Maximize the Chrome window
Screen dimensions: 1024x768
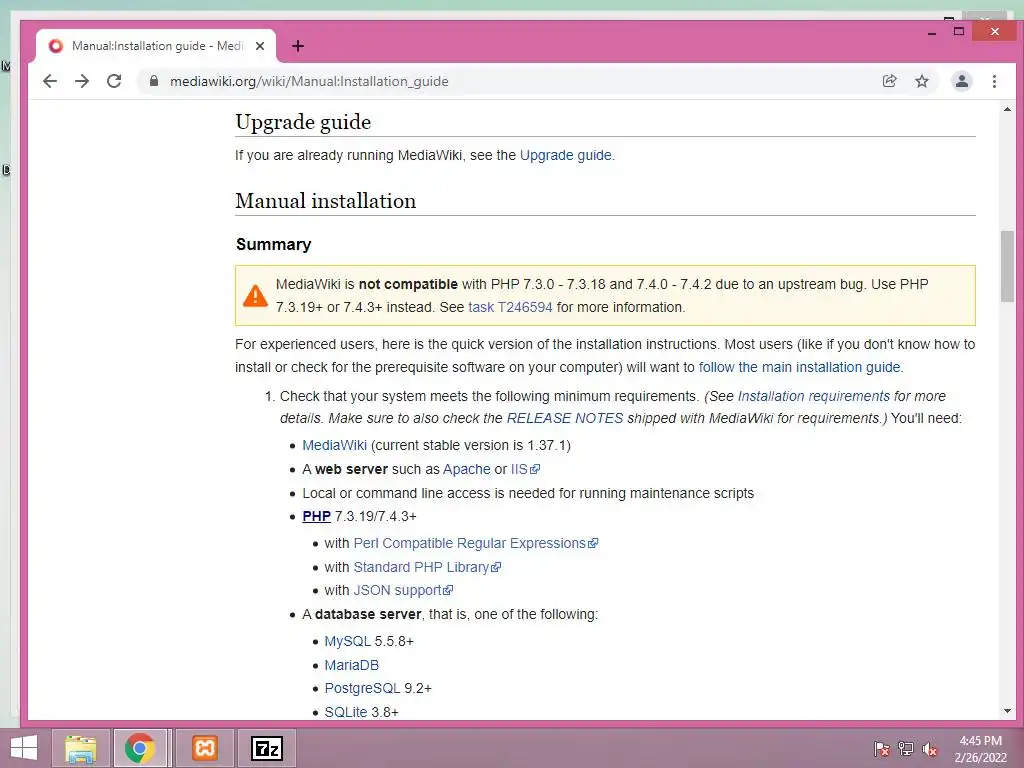click(959, 31)
